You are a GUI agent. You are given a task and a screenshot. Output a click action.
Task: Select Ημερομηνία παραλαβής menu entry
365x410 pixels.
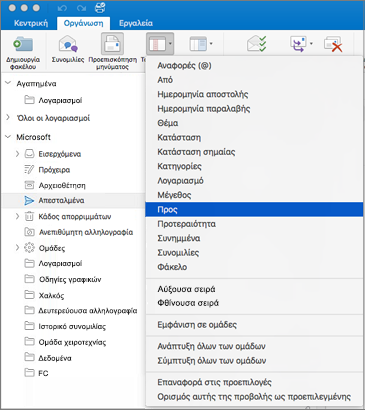(x=254, y=108)
